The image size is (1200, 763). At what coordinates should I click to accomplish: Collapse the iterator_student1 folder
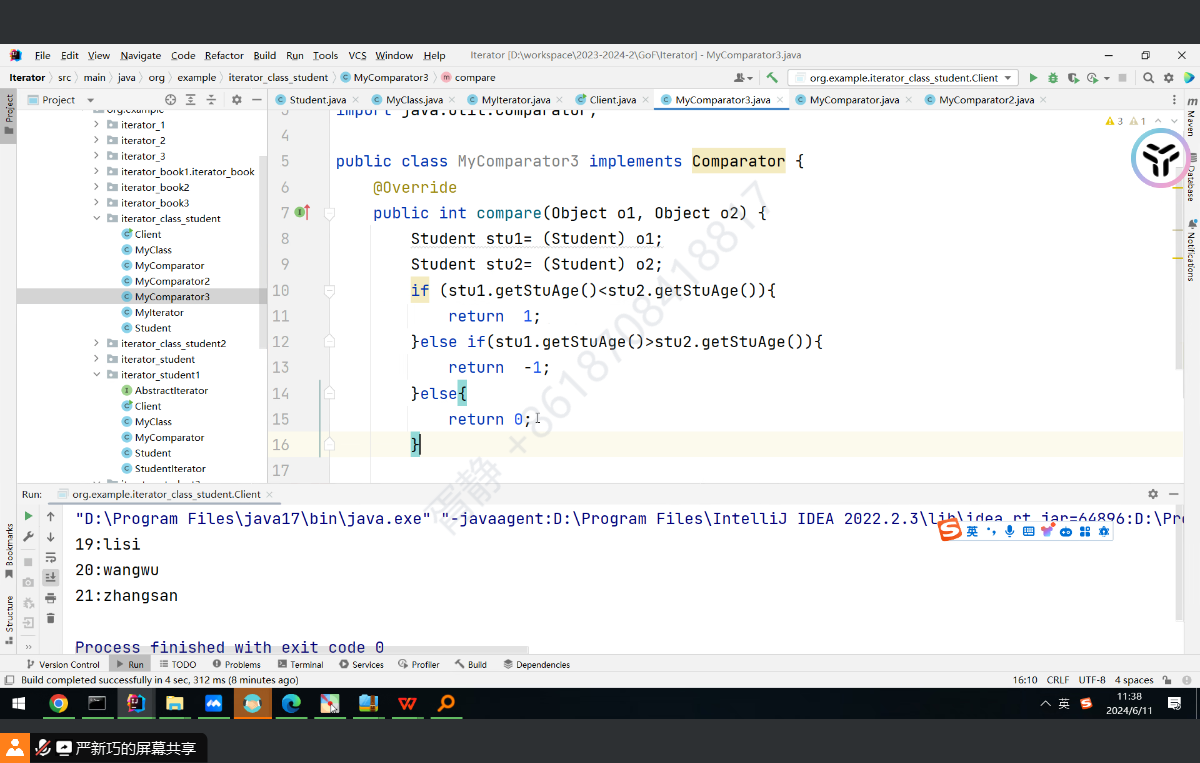tap(97, 375)
